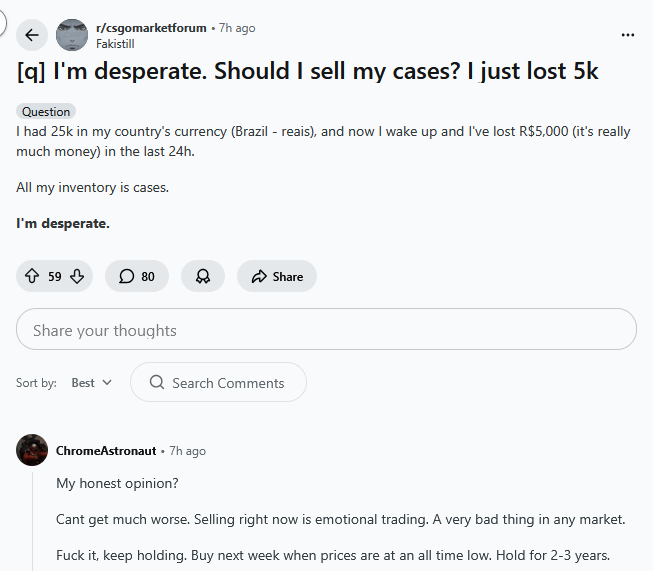Share the post

(277, 276)
